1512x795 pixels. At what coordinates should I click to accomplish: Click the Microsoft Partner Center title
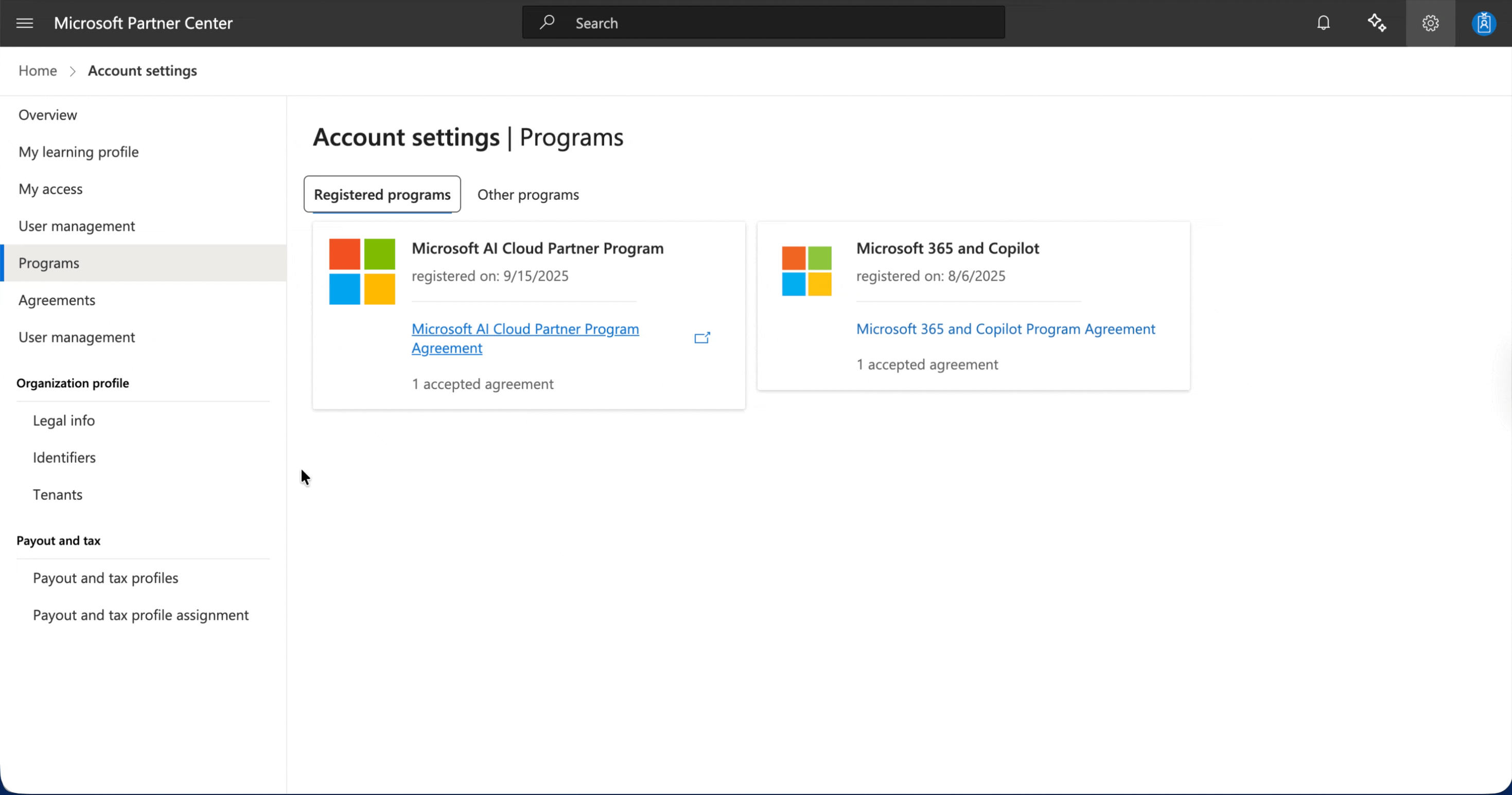click(x=143, y=23)
